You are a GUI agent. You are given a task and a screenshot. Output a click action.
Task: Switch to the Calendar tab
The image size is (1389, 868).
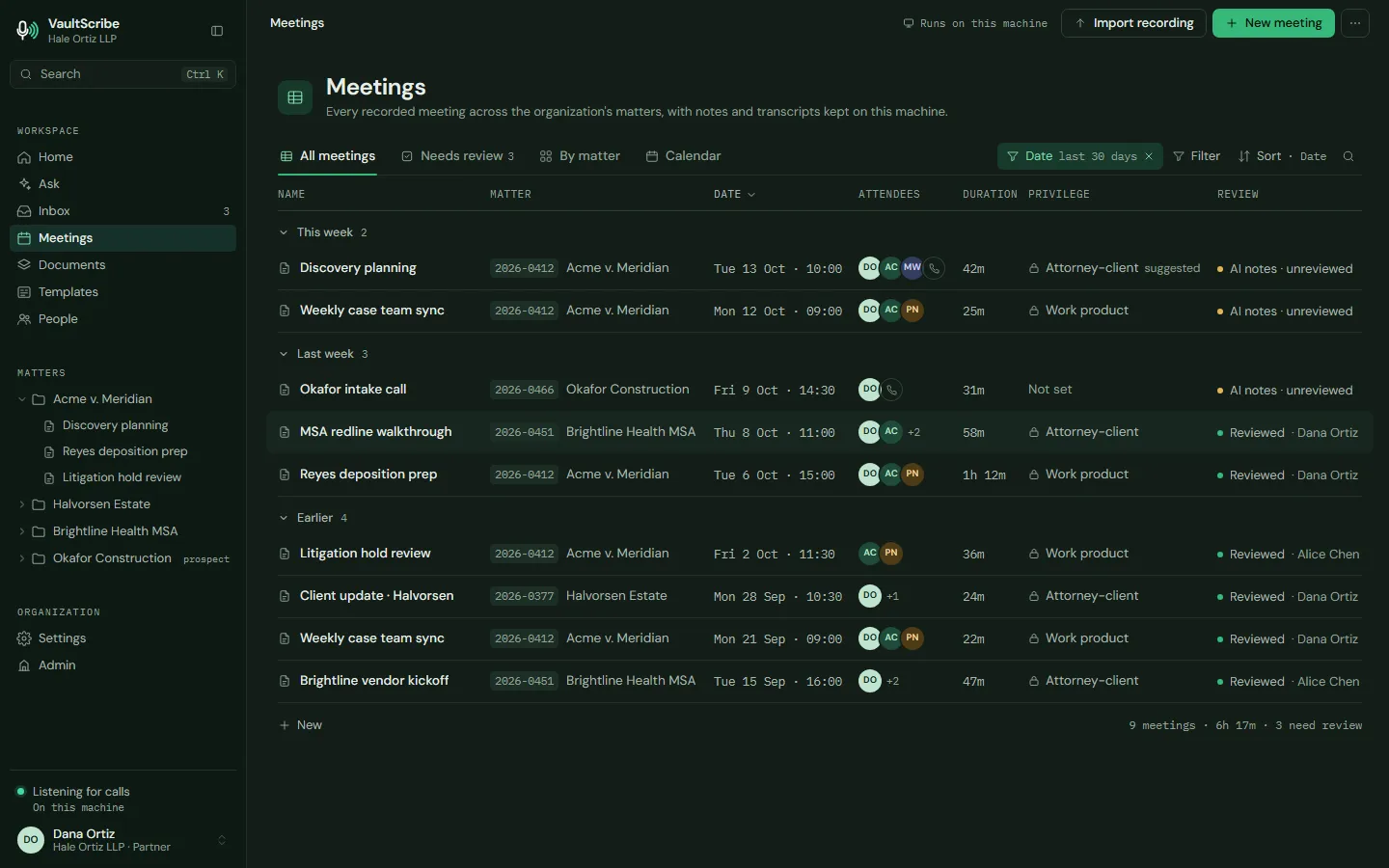[683, 156]
